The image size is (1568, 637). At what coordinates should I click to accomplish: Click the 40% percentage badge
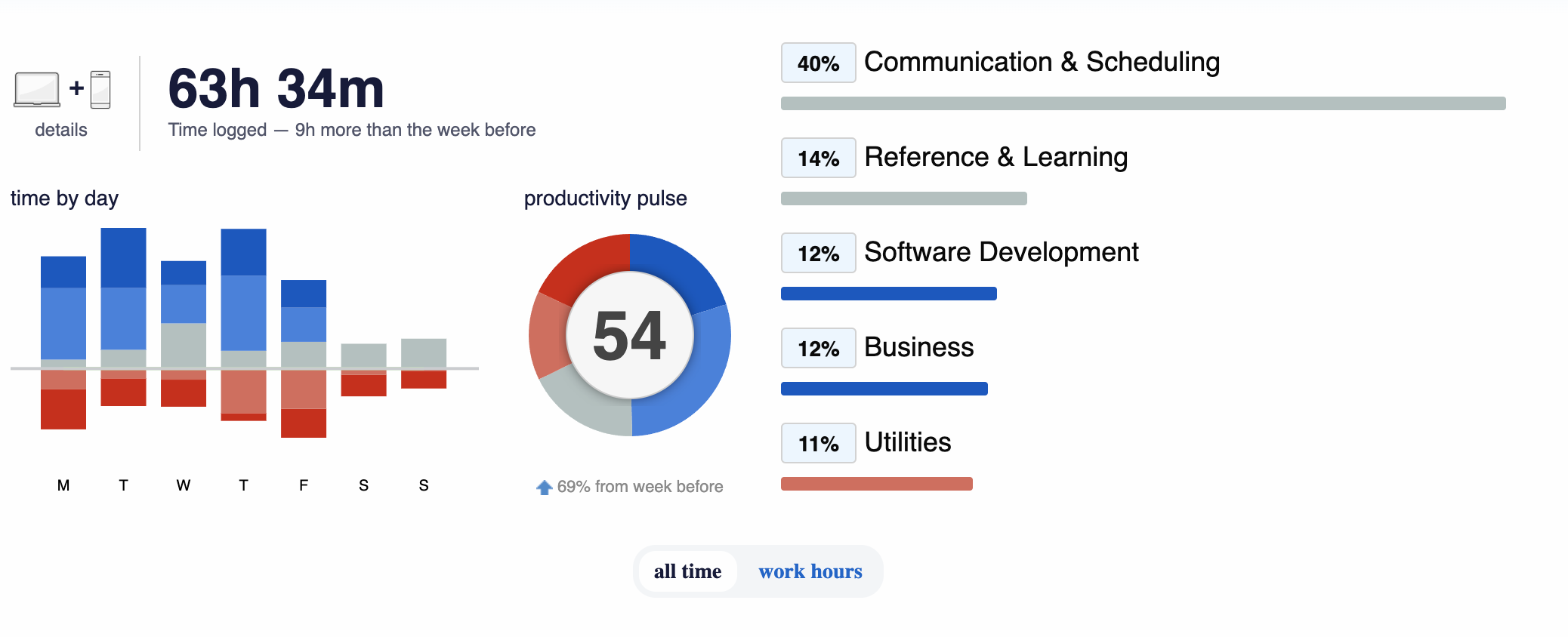818,63
